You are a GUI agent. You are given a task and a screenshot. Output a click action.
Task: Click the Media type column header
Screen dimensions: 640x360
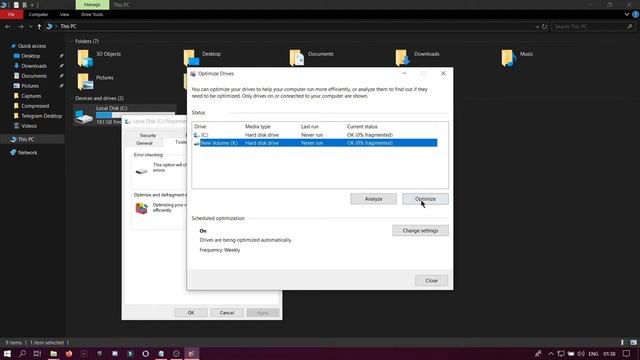pos(258,127)
